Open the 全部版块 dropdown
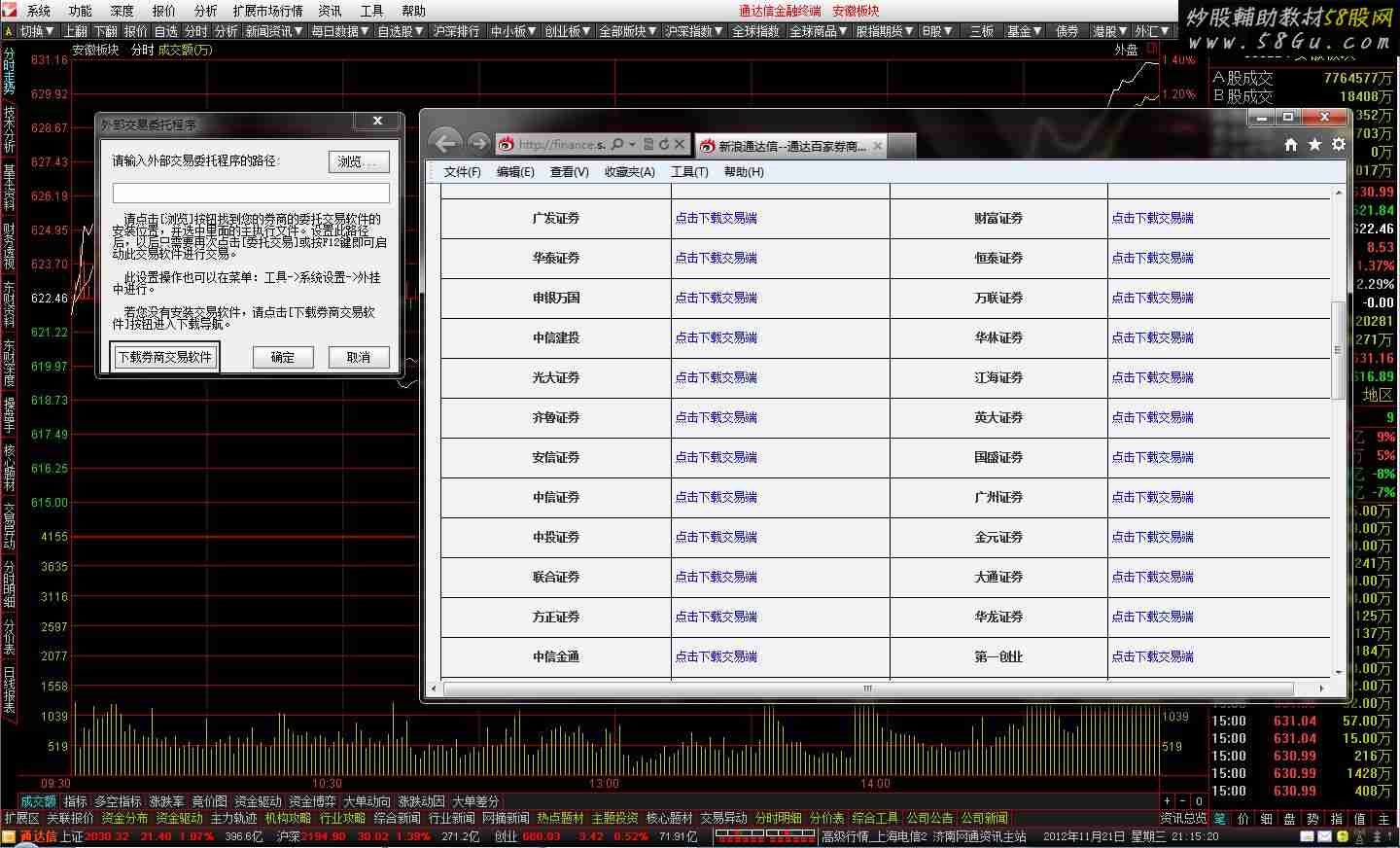Viewport: 1400px width, 848px height. [x=629, y=31]
